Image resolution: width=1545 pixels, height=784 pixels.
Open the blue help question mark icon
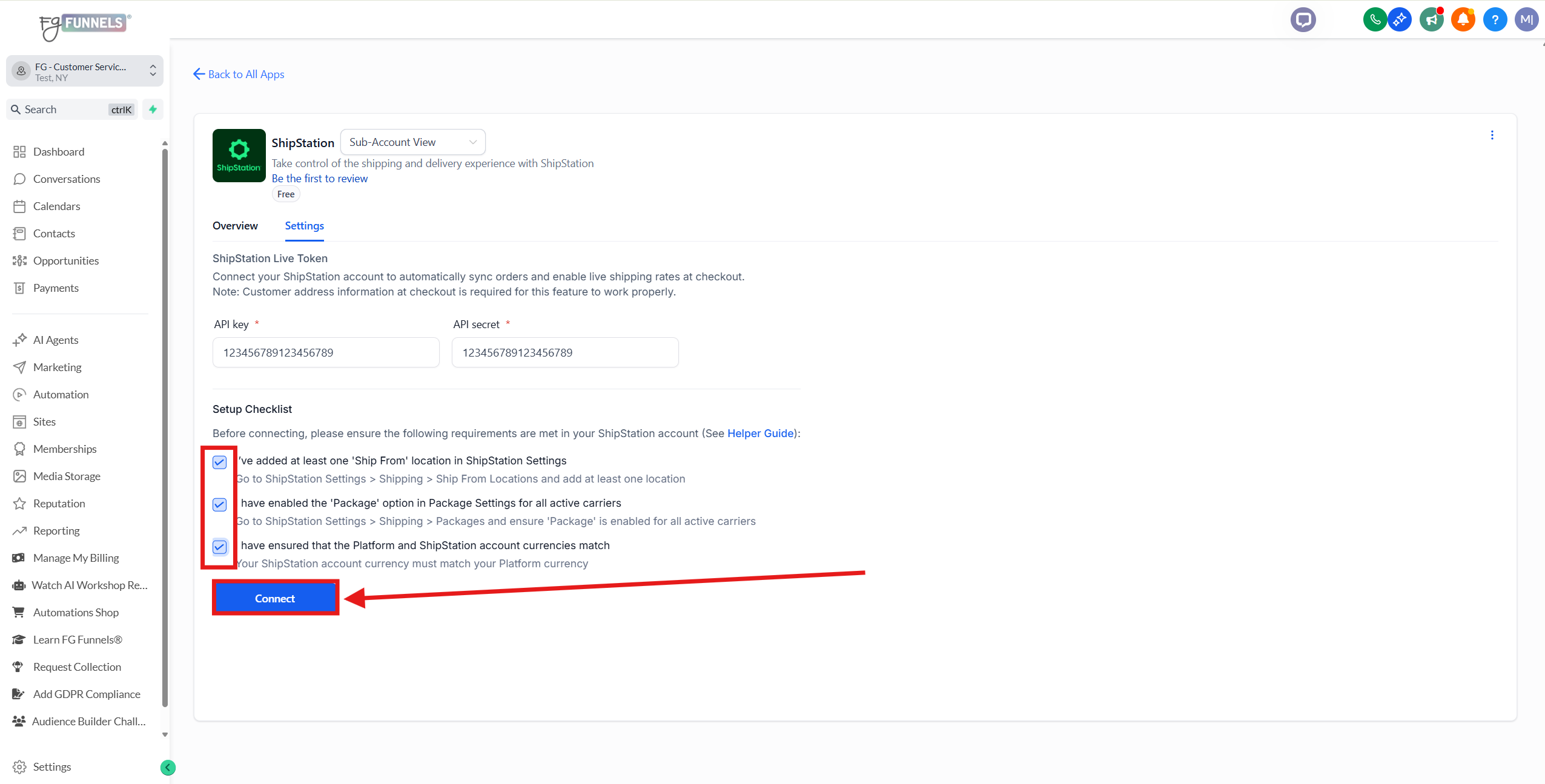point(1494,20)
